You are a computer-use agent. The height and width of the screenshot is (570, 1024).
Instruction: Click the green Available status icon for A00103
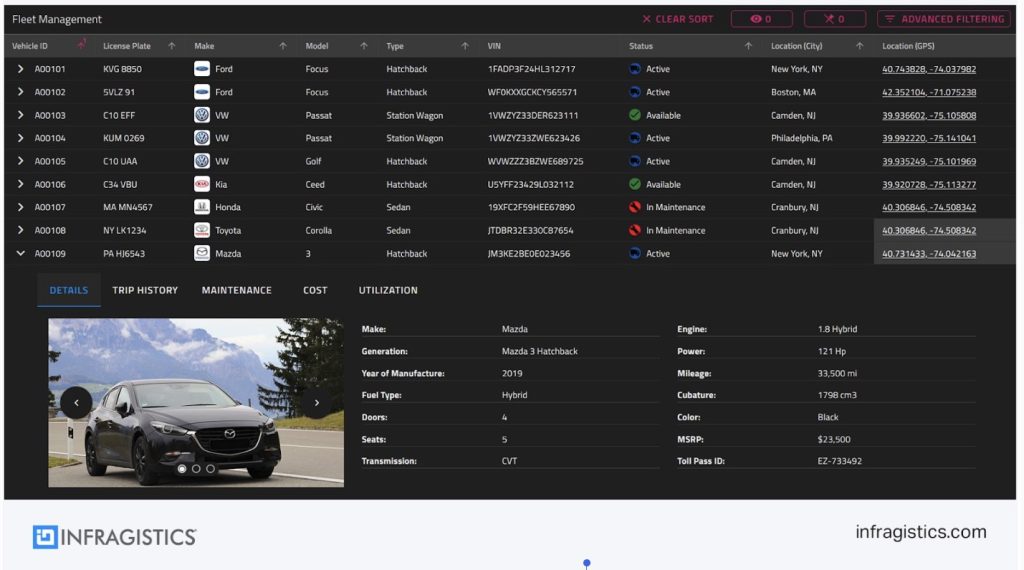click(635, 115)
